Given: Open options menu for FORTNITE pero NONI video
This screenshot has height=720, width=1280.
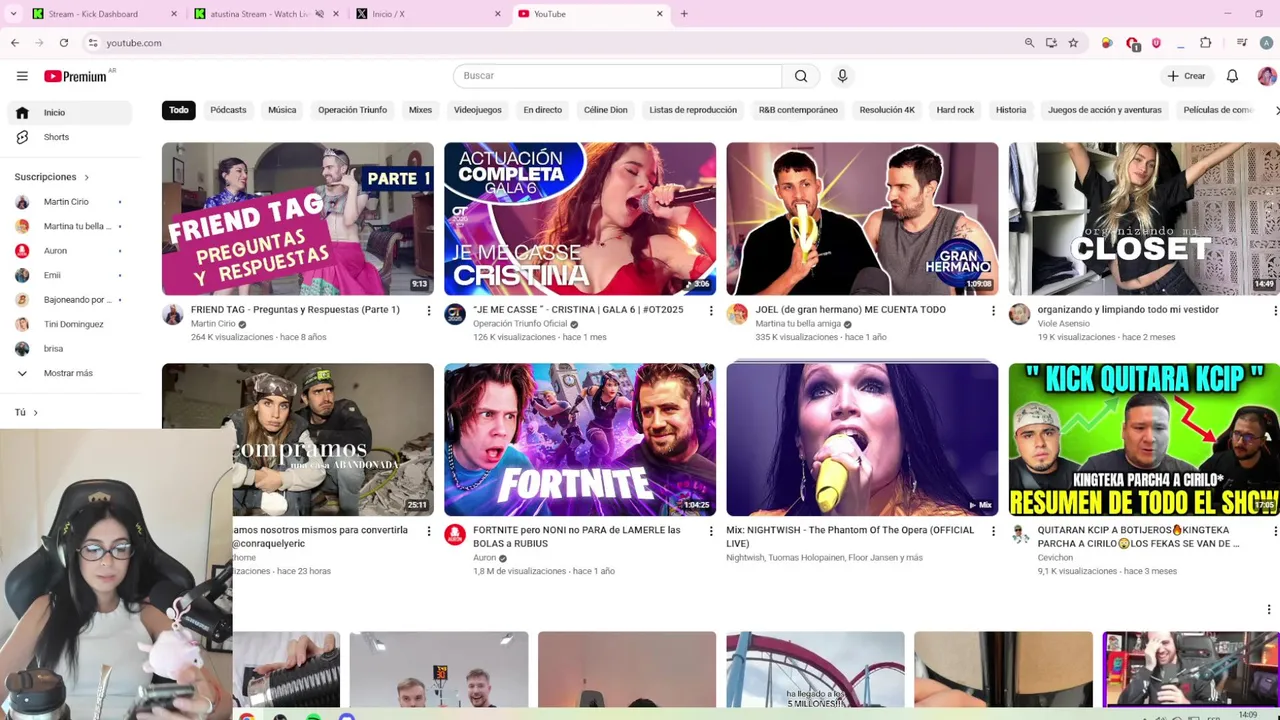Looking at the screenshot, I should [711, 532].
